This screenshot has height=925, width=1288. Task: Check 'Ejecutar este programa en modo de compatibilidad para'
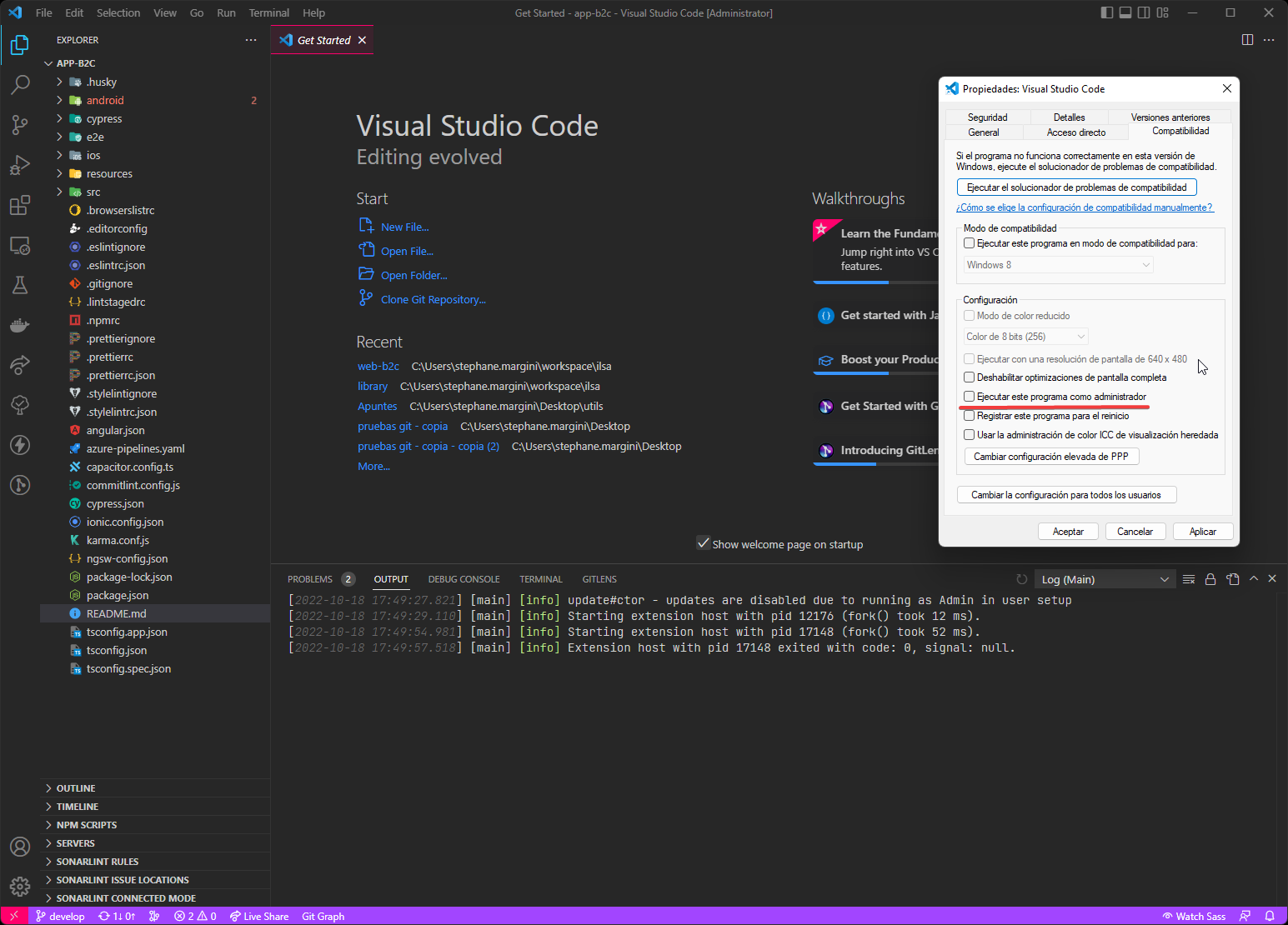coord(969,243)
